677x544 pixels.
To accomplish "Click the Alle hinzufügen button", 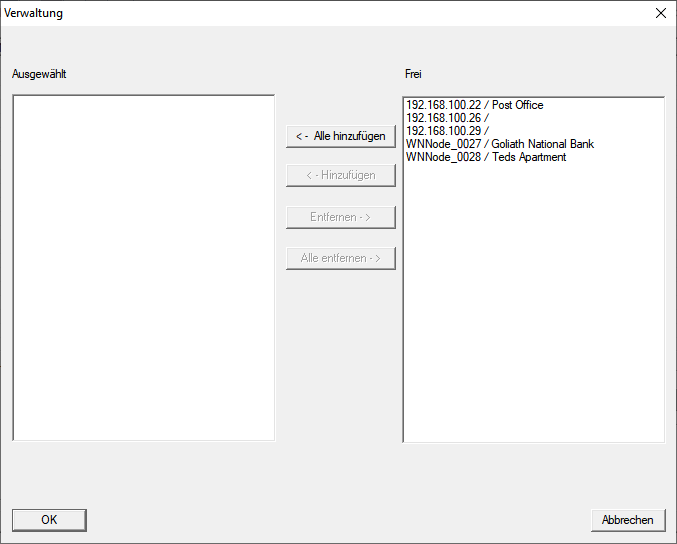I will point(340,136).
